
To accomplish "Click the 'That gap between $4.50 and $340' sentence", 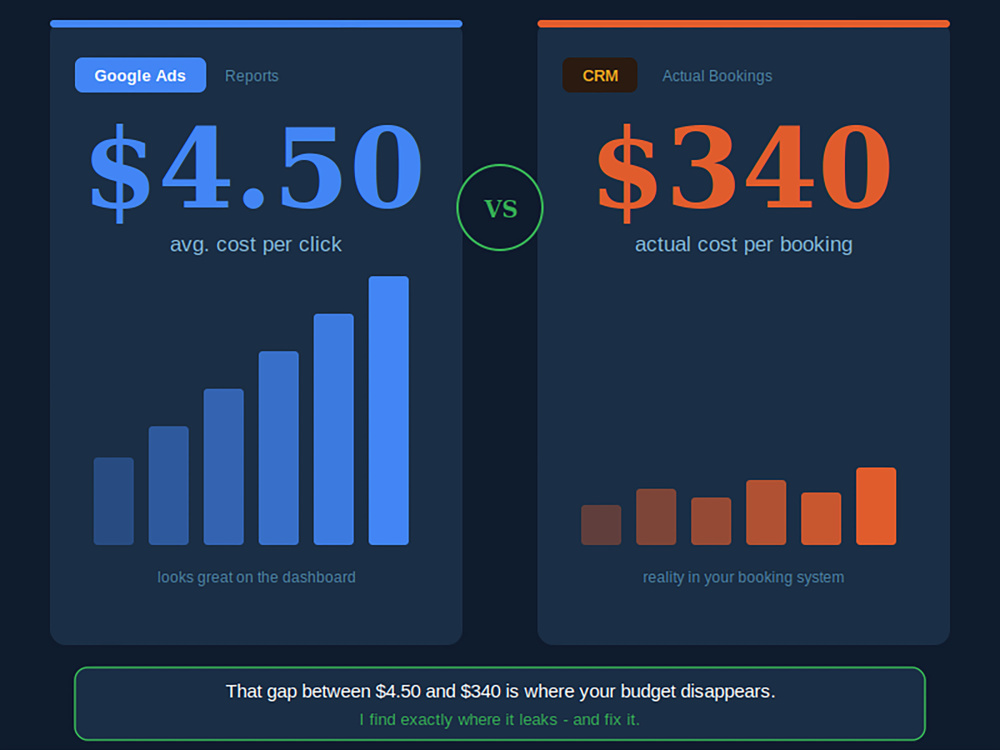I will (x=501, y=691).
